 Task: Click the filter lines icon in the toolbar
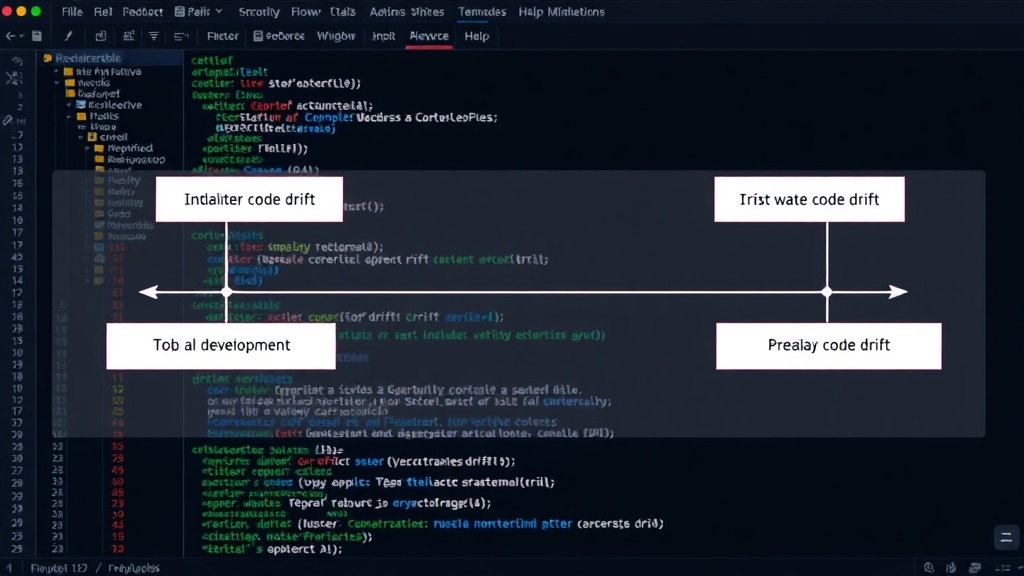coord(153,36)
